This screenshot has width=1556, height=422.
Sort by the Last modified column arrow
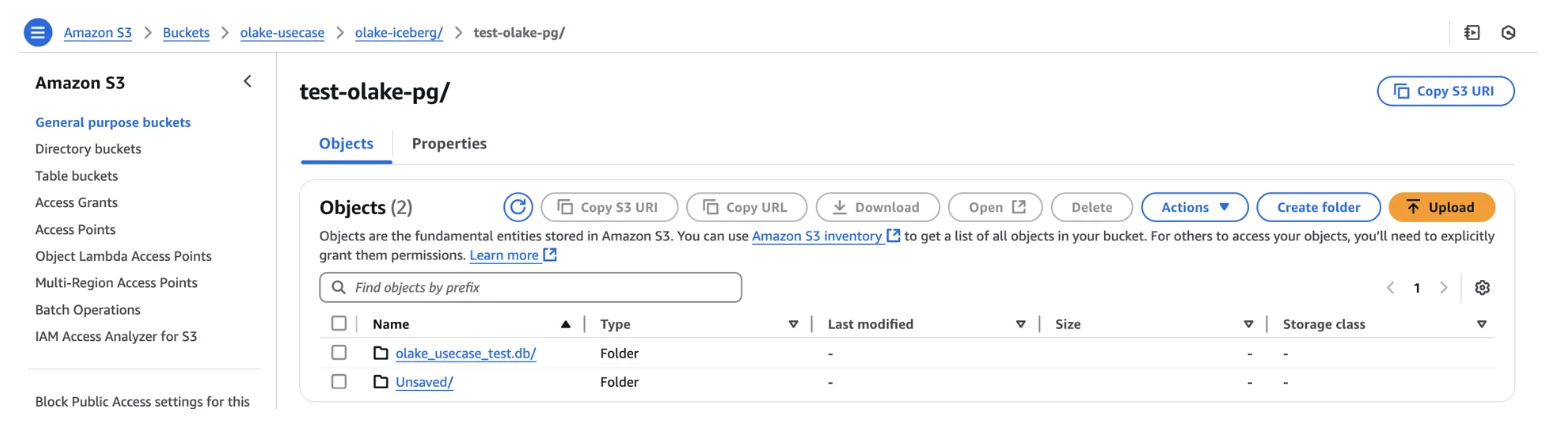pyautogui.click(x=1020, y=324)
